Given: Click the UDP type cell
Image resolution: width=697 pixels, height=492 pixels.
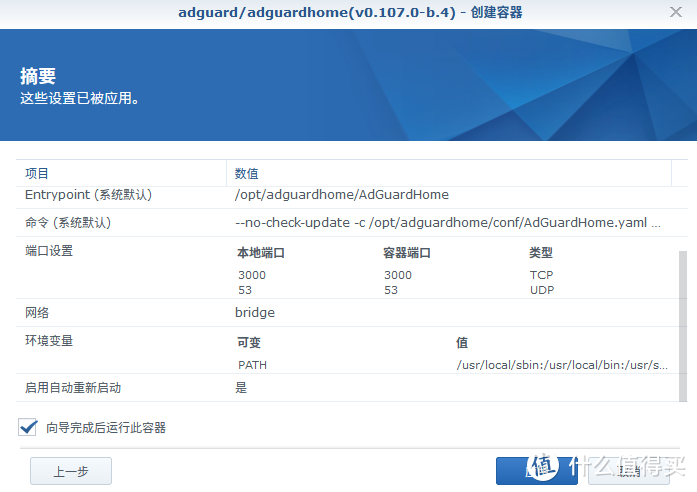Looking at the screenshot, I should 542,290.
